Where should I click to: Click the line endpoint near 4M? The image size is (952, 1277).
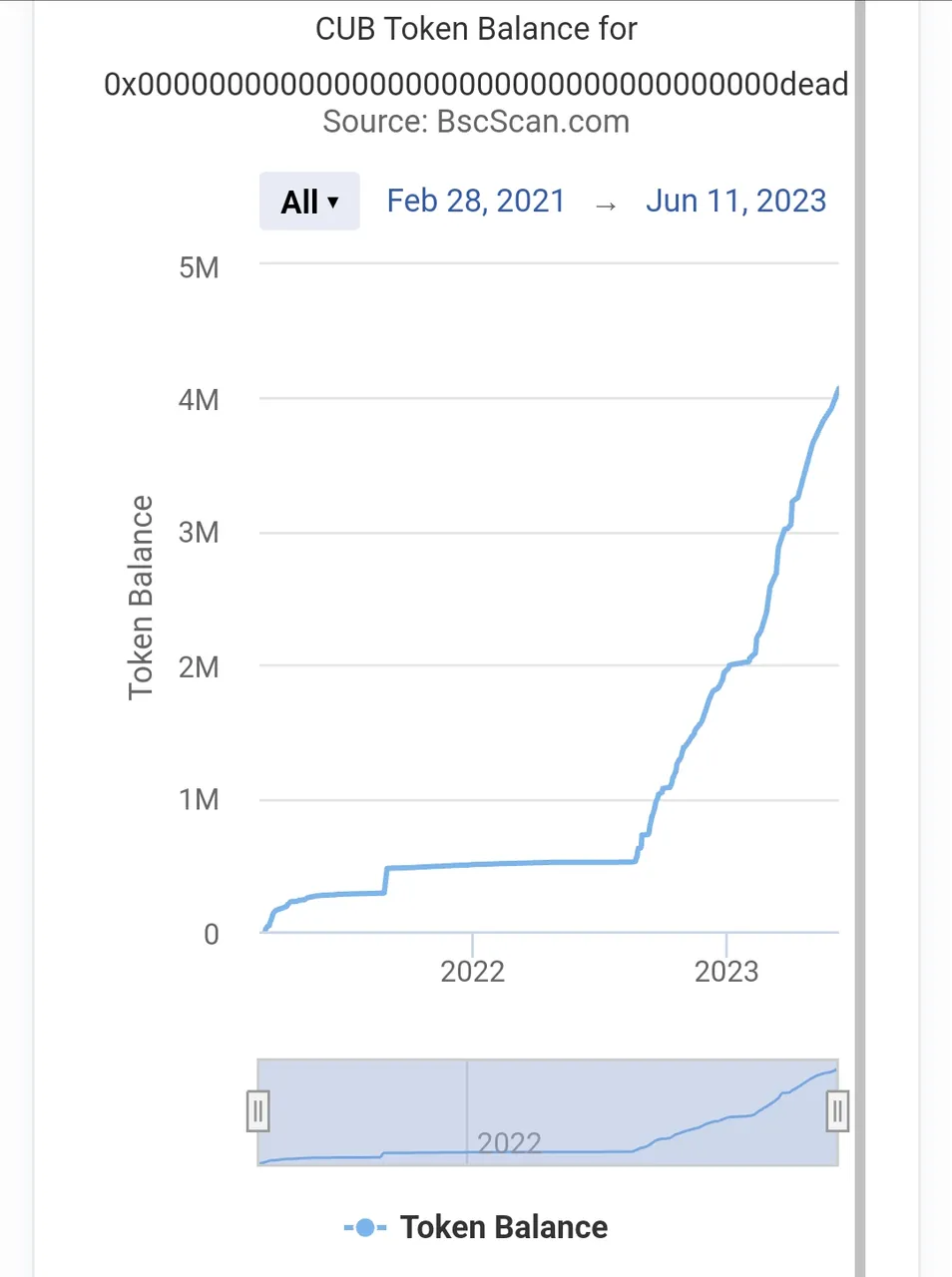pyautogui.click(x=837, y=390)
